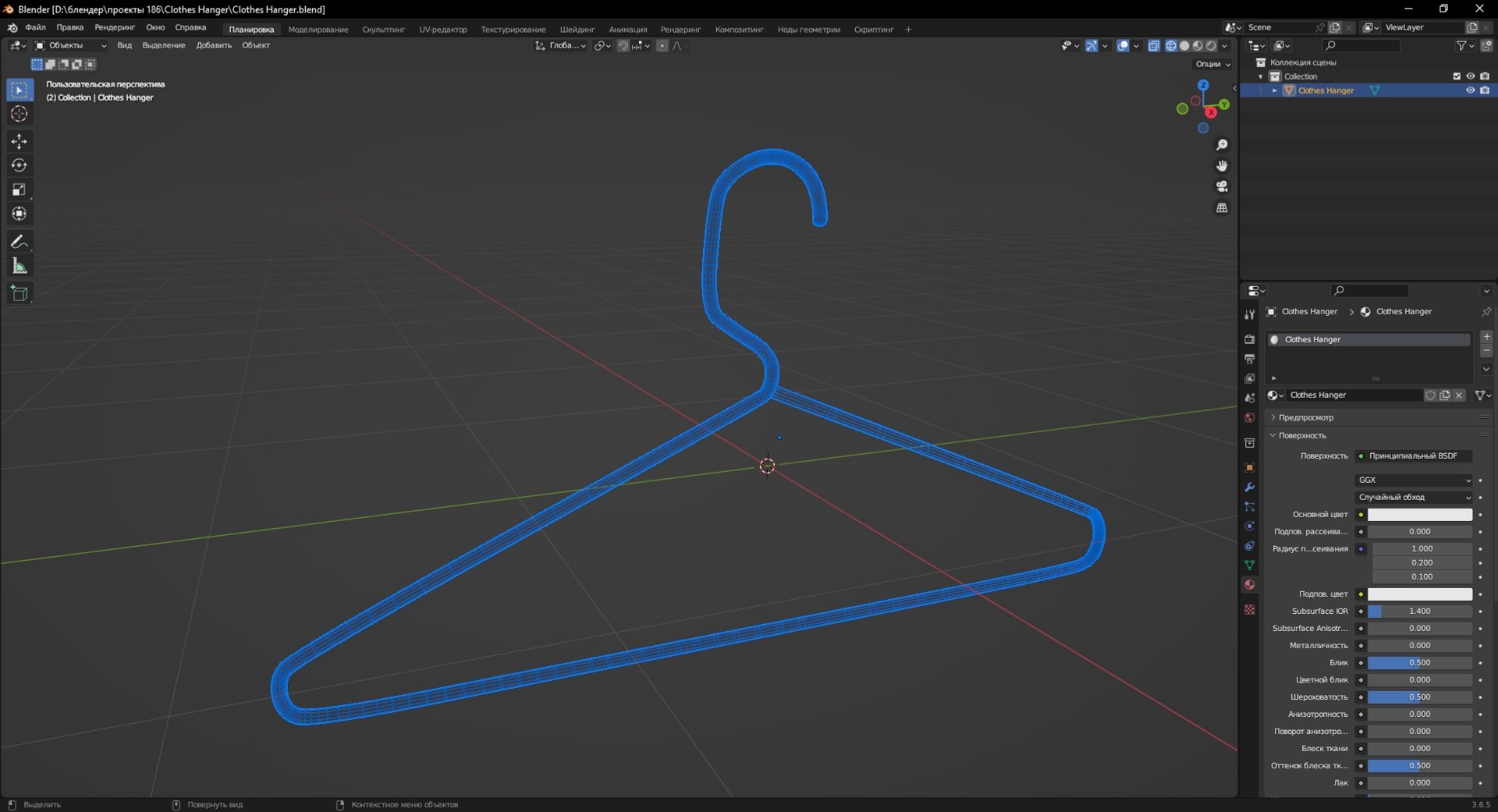
Task: Select the Measure tool
Action: click(x=20, y=266)
